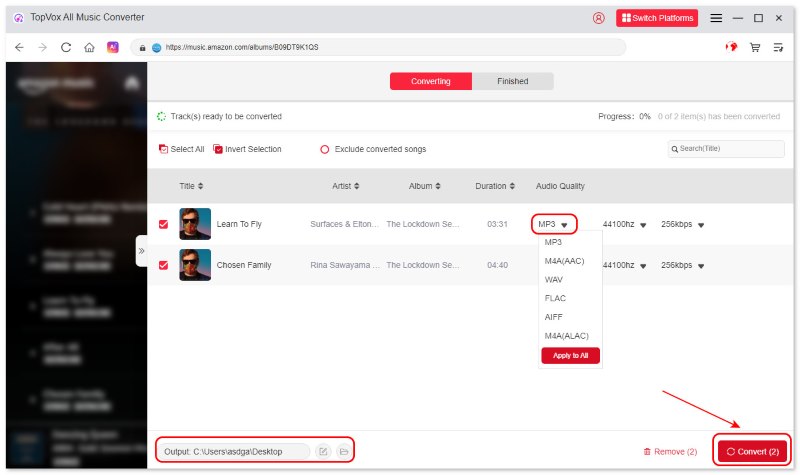
Task: Go back with the browser back arrow
Action: pos(19,47)
